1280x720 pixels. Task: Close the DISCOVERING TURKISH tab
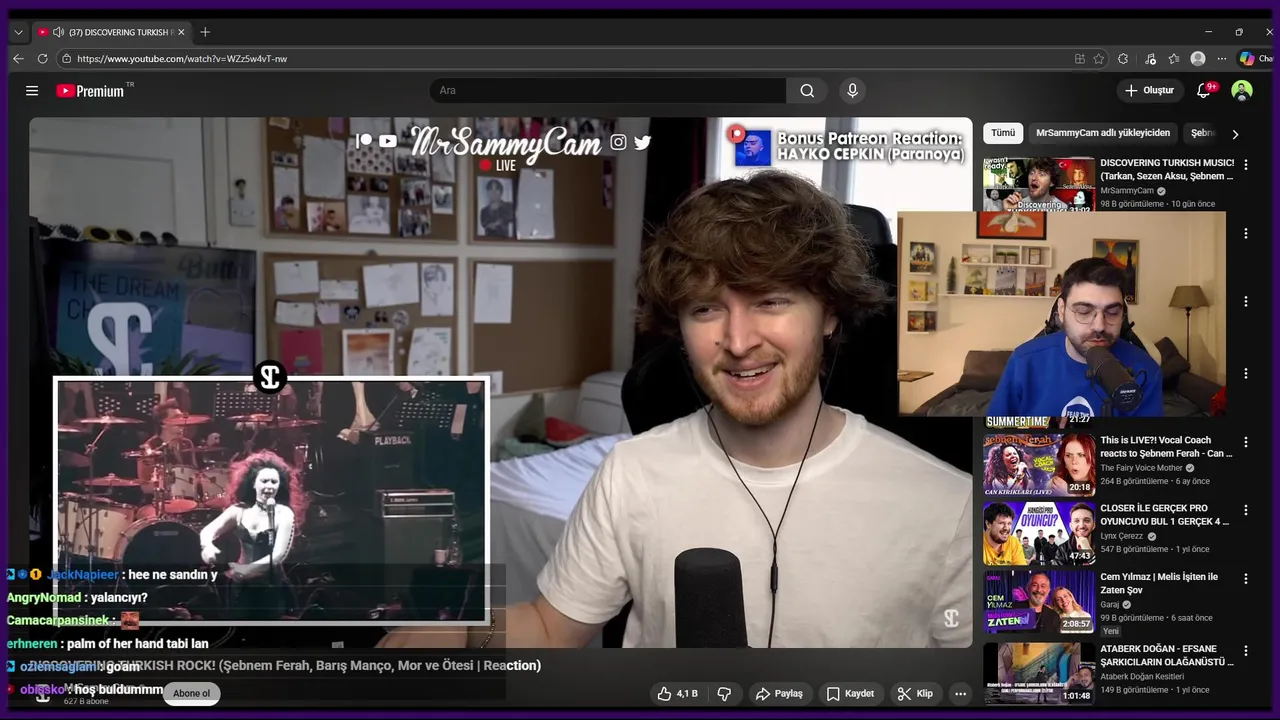[x=183, y=32]
